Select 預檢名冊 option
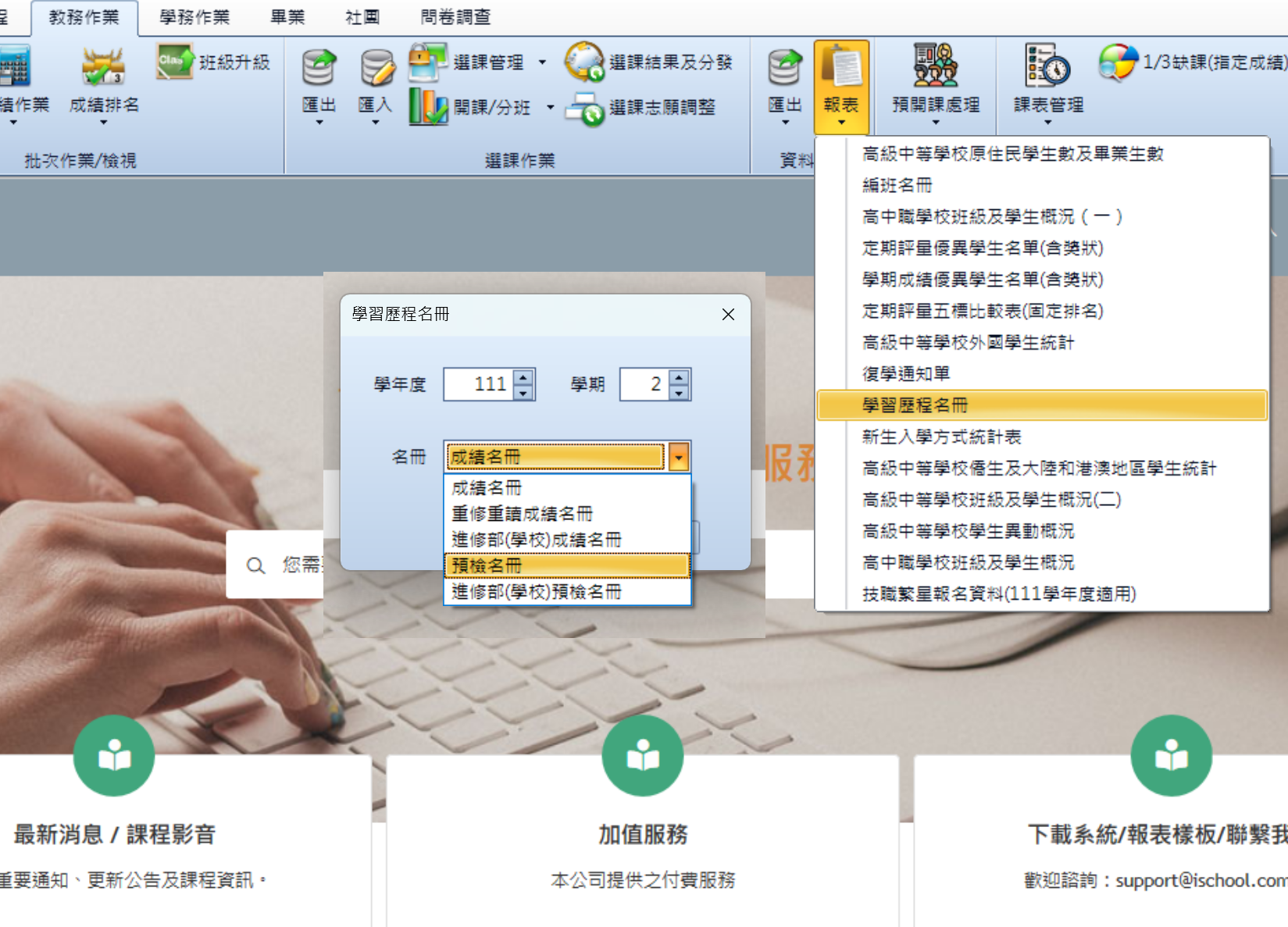This screenshot has height=927, width=1288. [567, 565]
